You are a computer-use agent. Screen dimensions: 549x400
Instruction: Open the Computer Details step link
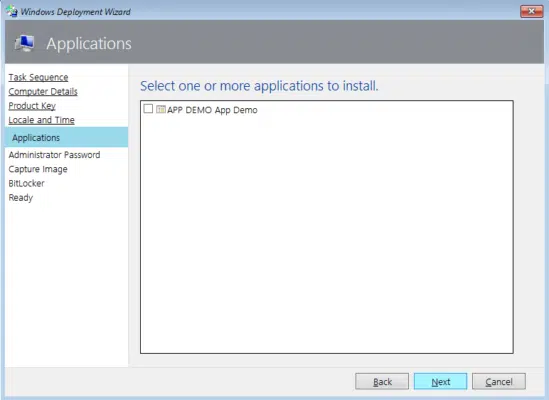point(43,91)
